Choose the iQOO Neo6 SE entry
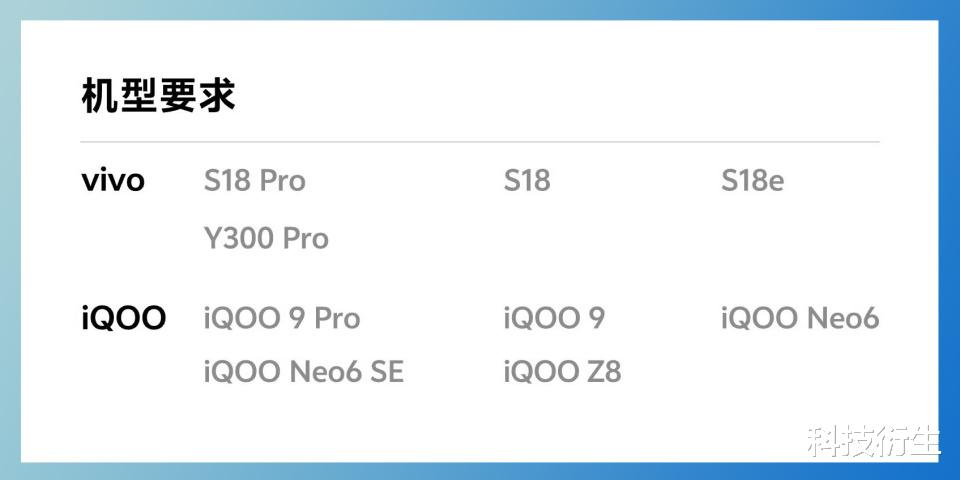The height and width of the screenshot is (480, 960). [x=304, y=372]
